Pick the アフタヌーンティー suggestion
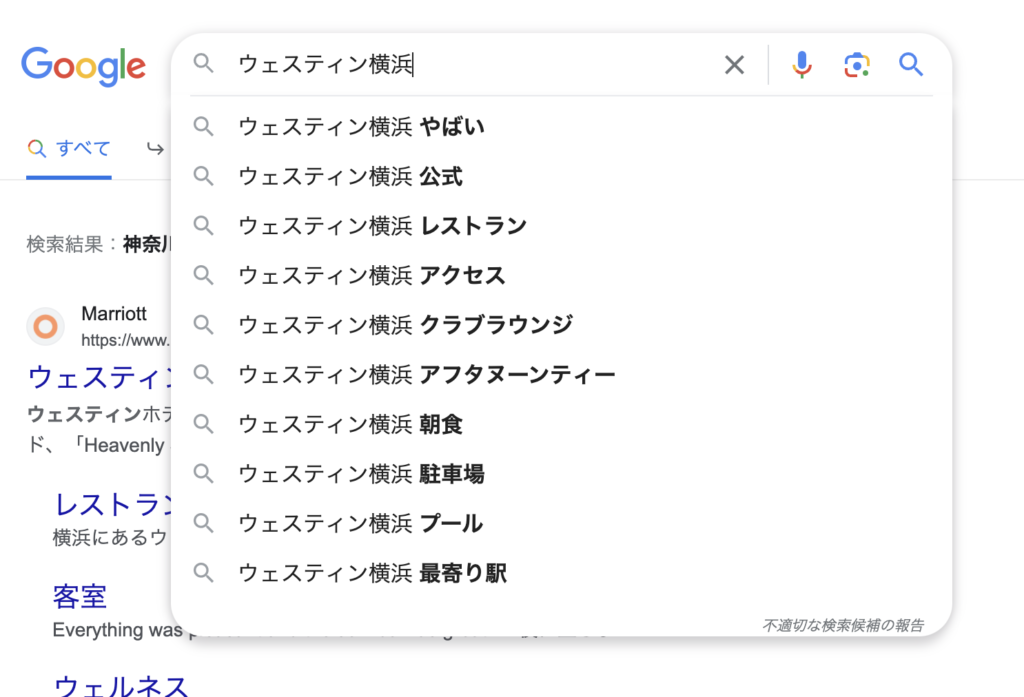 click(562, 374)
